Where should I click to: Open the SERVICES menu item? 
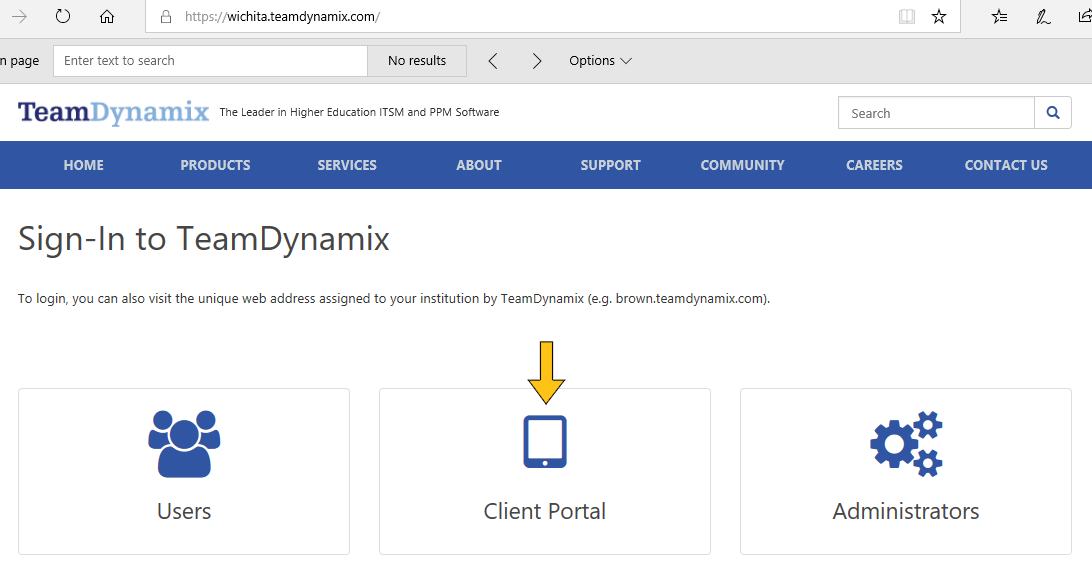(347, 165)
